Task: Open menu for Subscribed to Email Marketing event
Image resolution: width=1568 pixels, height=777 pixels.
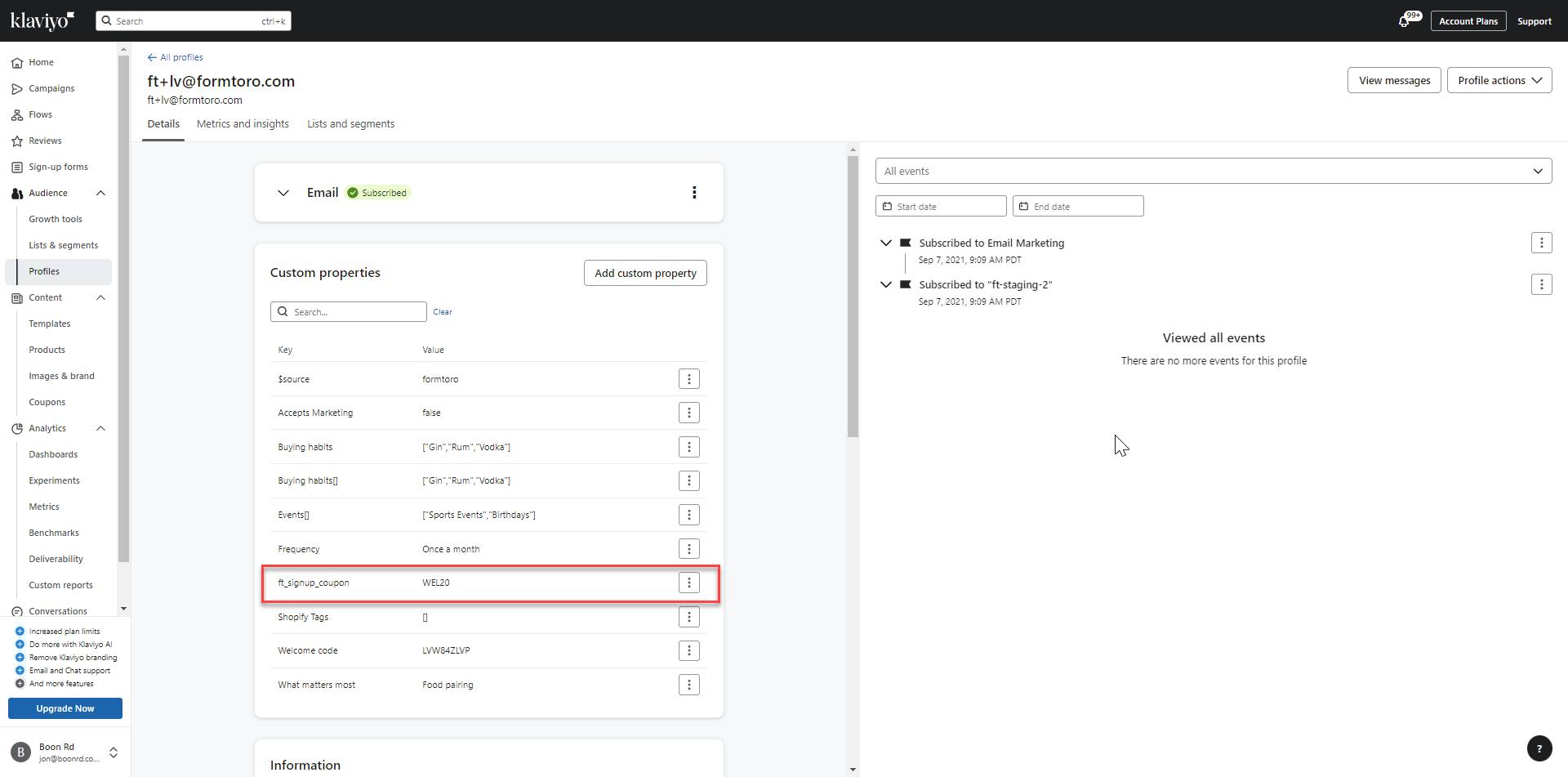Action: pyautogui.click(x=1542, y=243)
